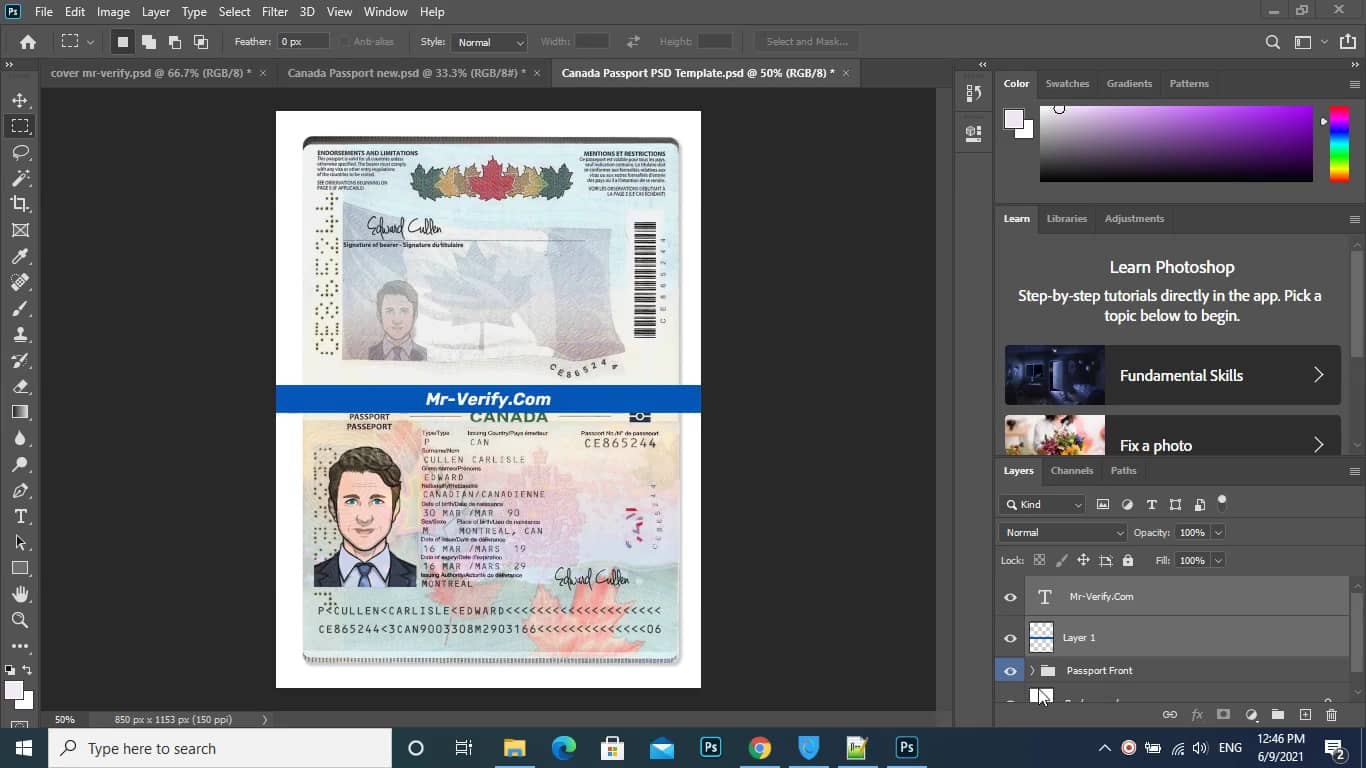The image size is (1366, 768).
Task: Toggle Lock image pixels brush icon
Action: click(1061, 561)
